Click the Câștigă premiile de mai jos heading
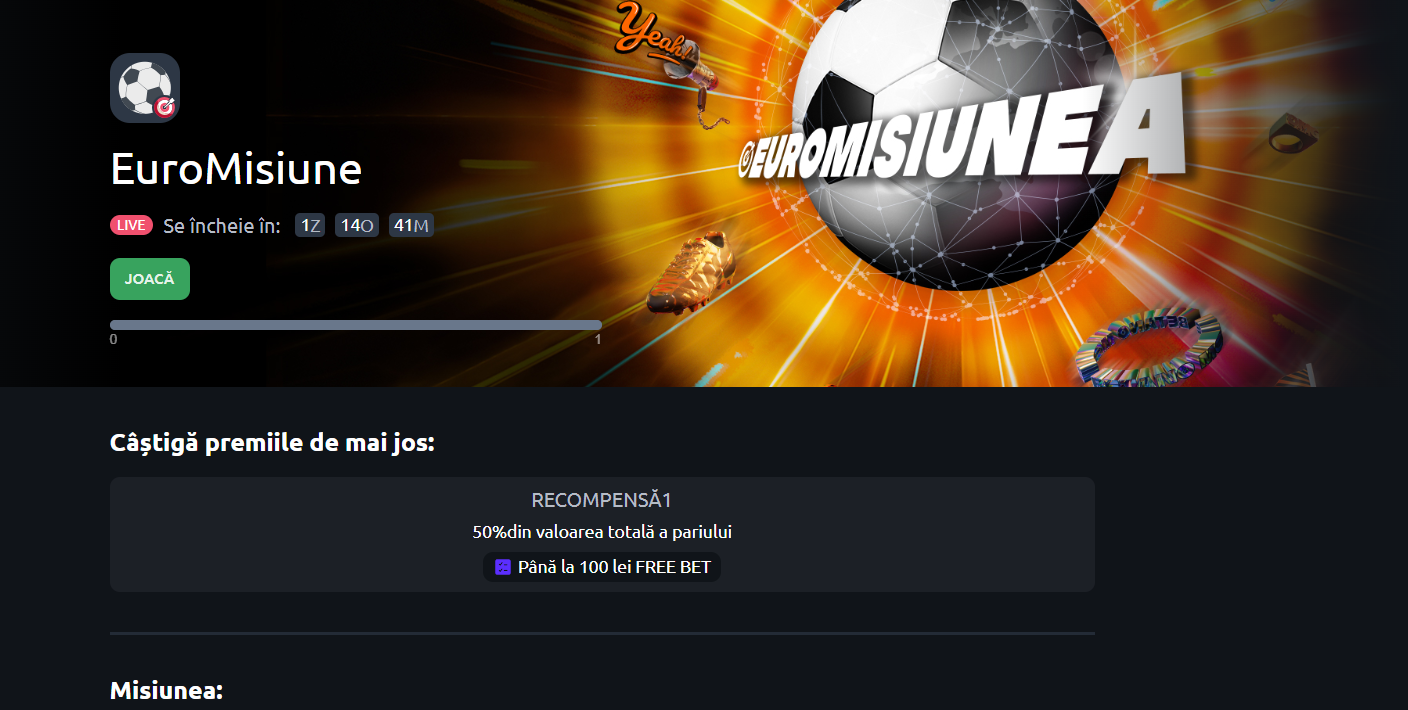1408x710 pixels. coord(272,443)
